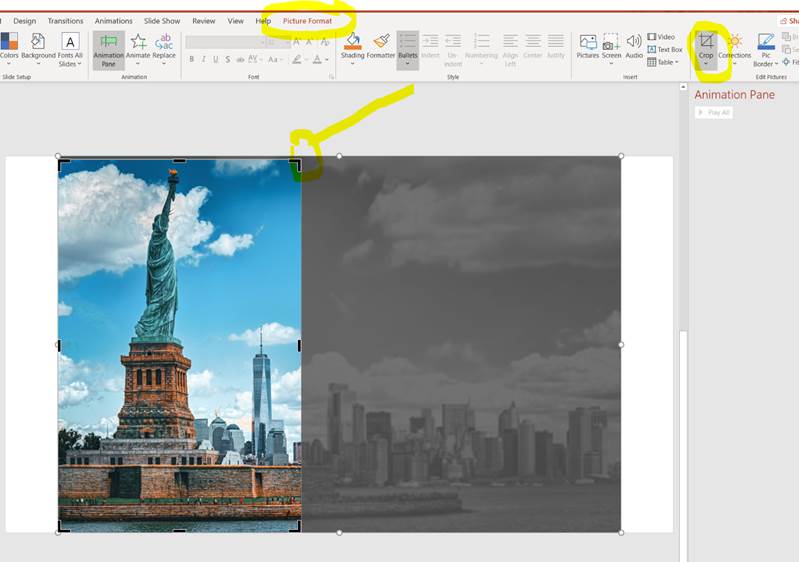
Task: Insert Pictures from the ribbon
Action: (587, 44)
